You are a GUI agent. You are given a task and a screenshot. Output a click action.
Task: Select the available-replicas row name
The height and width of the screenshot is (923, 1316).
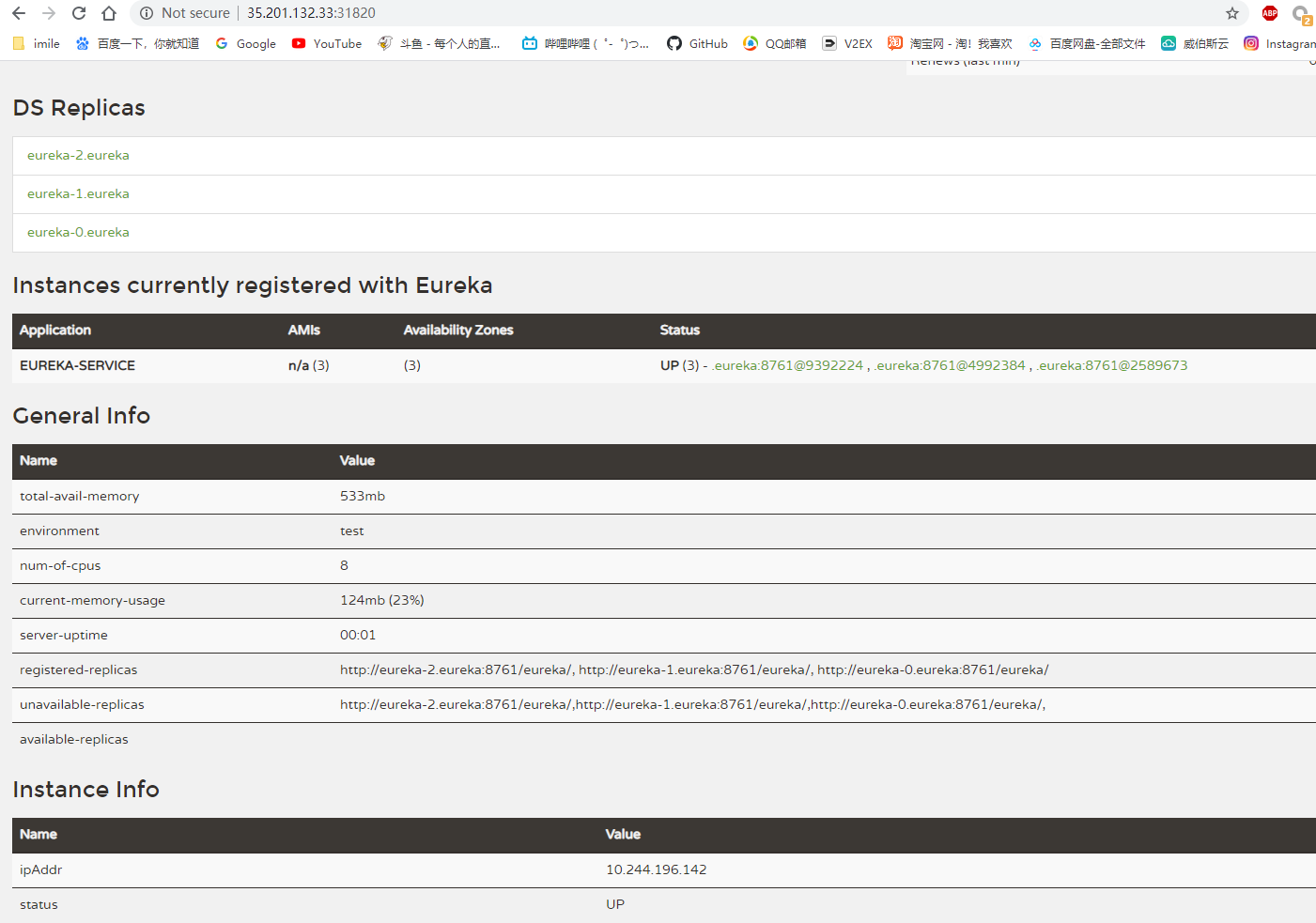(74, 739)
